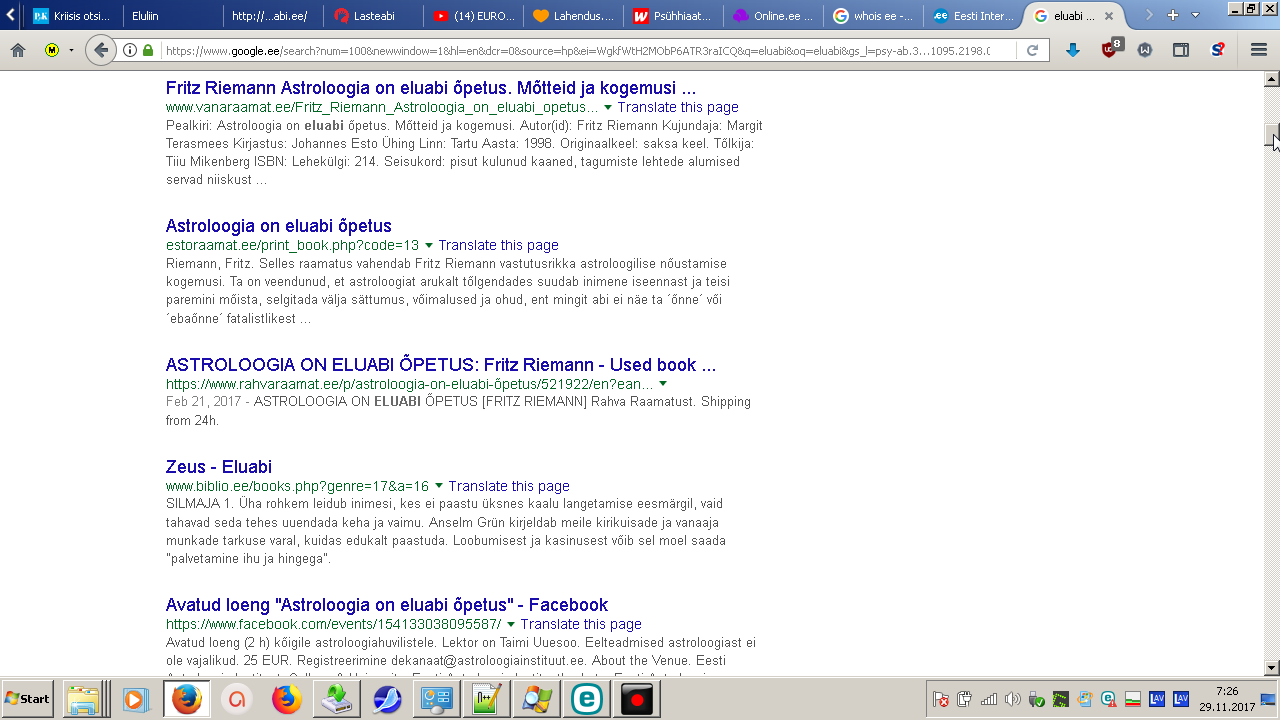Reload the page using the refresh icon
Image resolution: width=1280 pixels, height=720 pixels.
tap(1033, 50)
